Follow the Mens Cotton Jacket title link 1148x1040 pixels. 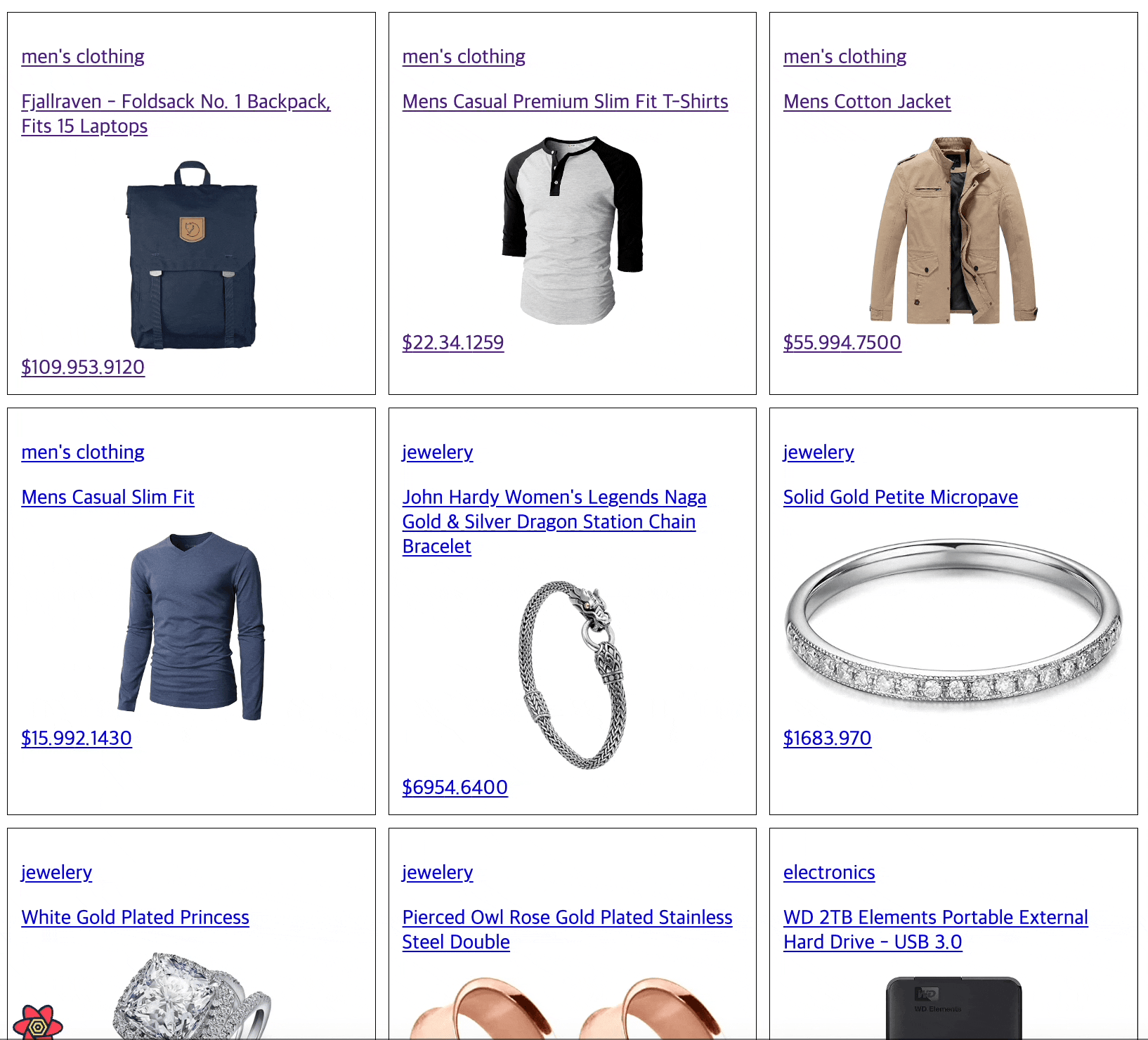pyautogui.click(x=867, y=102)
